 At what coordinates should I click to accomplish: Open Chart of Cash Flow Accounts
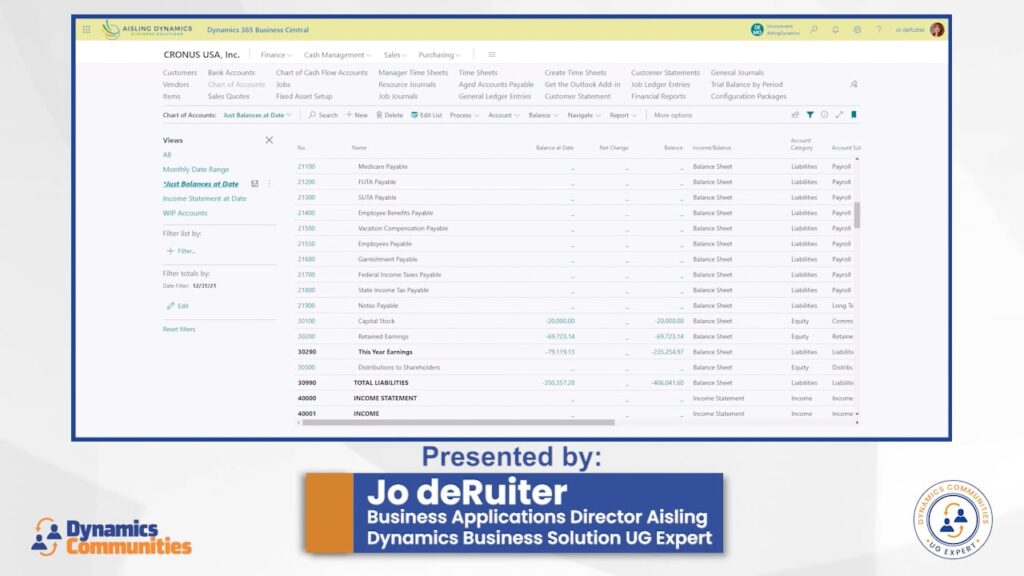point(321,72)
